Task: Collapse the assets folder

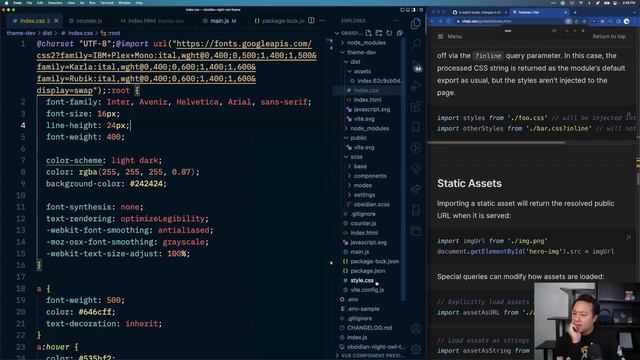Action: (x=362, y=71)
